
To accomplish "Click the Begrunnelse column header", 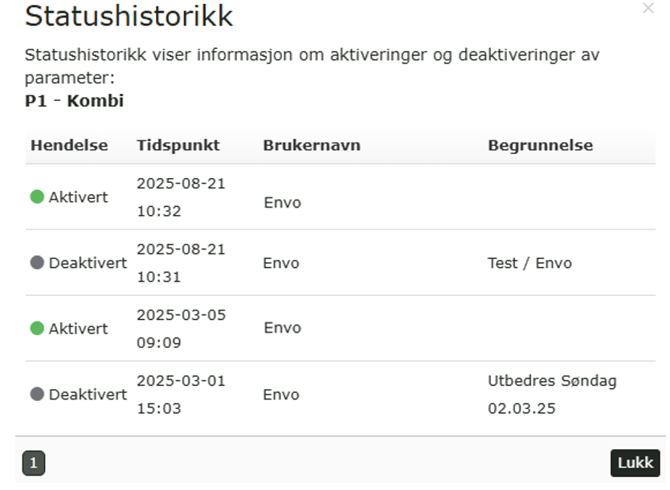I will [540, 146].
